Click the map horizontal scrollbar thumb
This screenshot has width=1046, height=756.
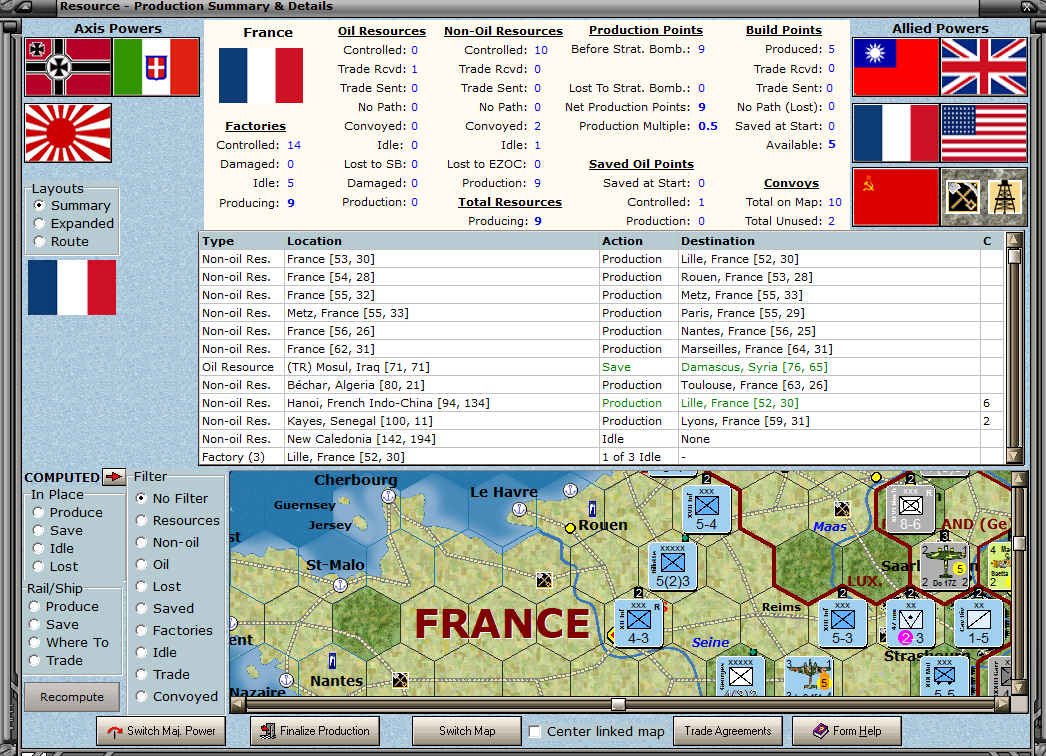618,704
